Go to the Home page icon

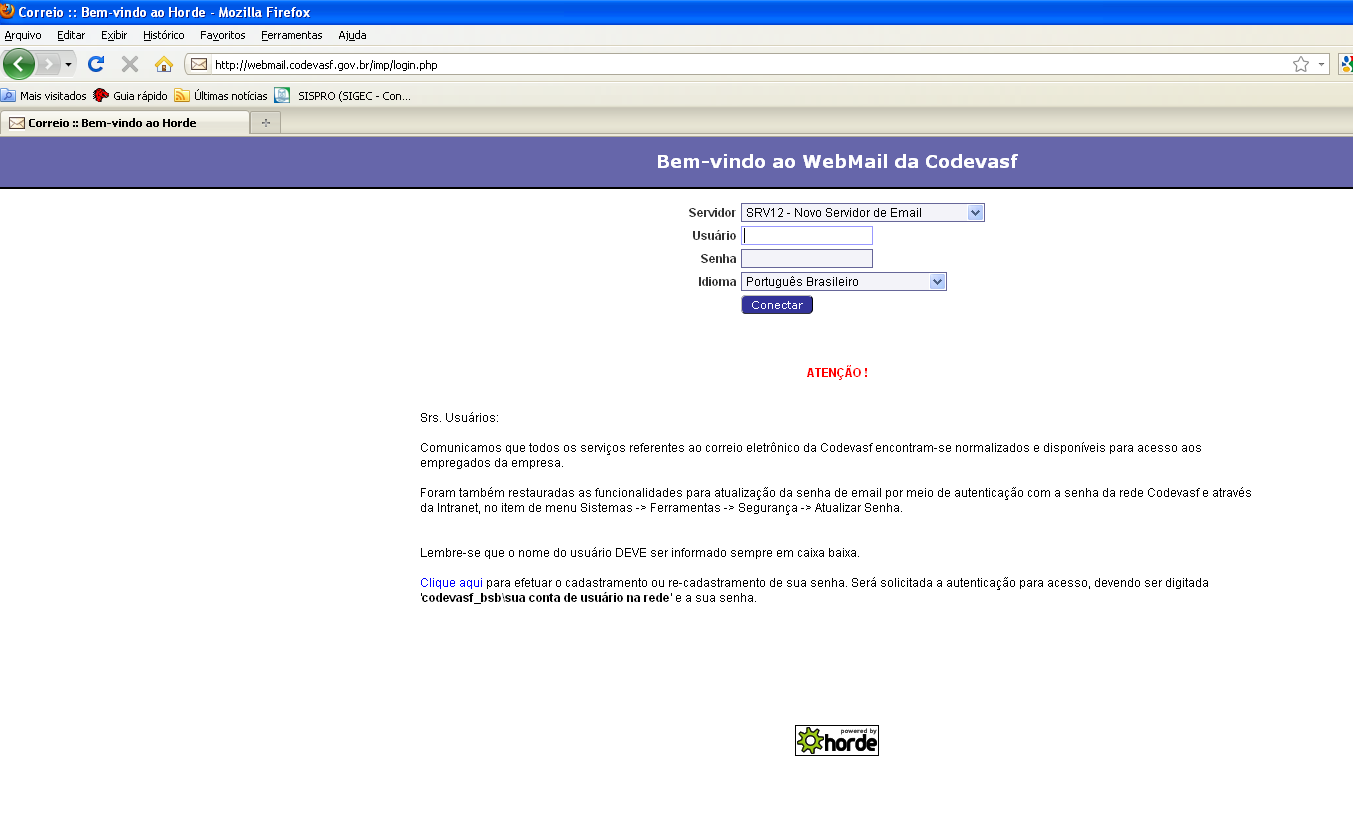point(164,64)
